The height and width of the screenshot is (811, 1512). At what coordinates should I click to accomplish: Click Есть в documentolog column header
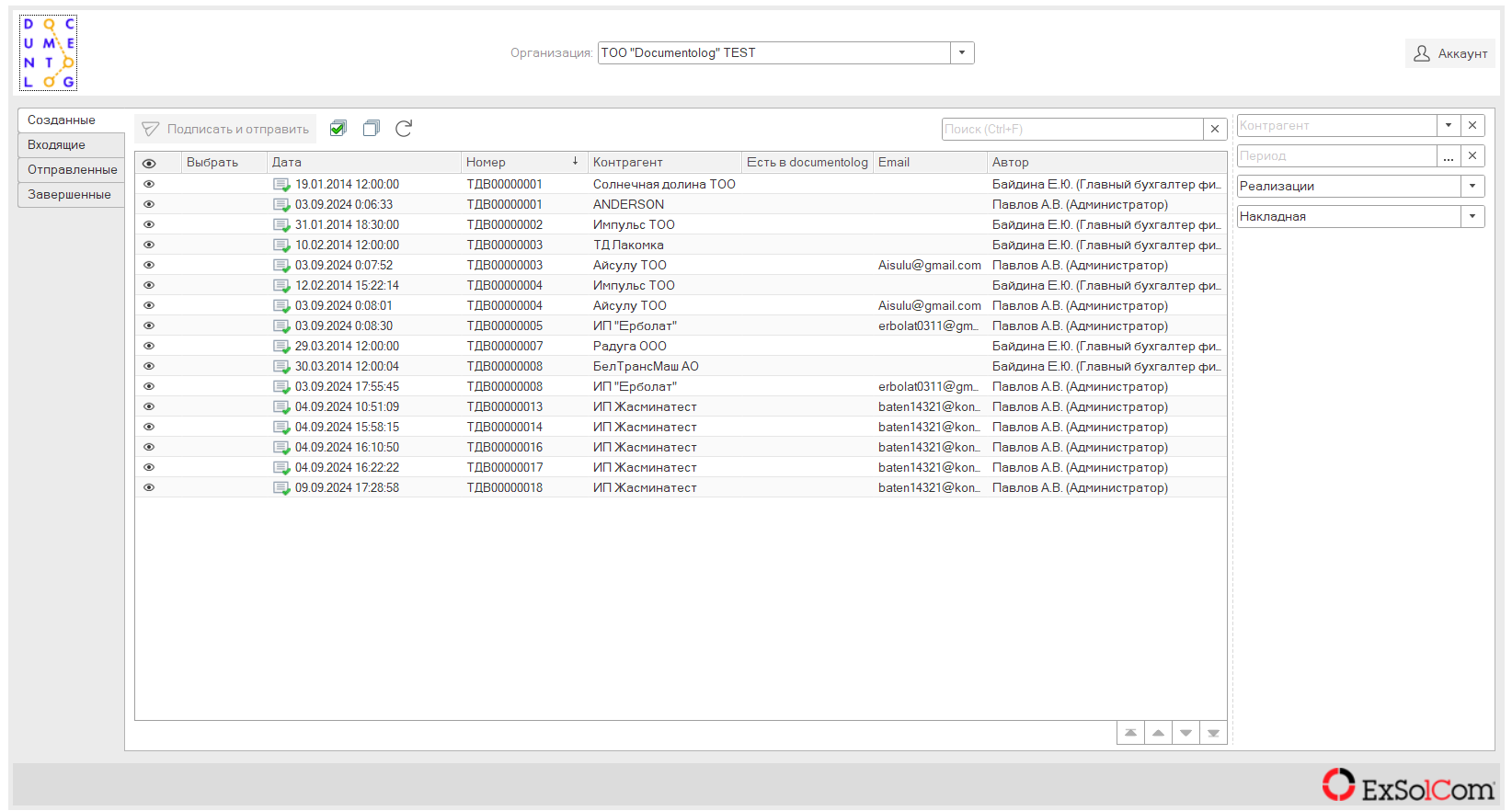click(x=807, y=162)
